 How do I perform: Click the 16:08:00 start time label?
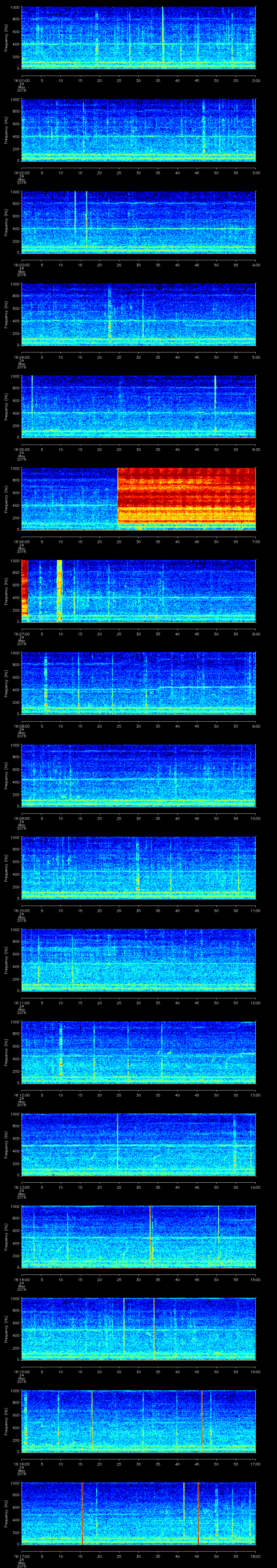[22, 726]
